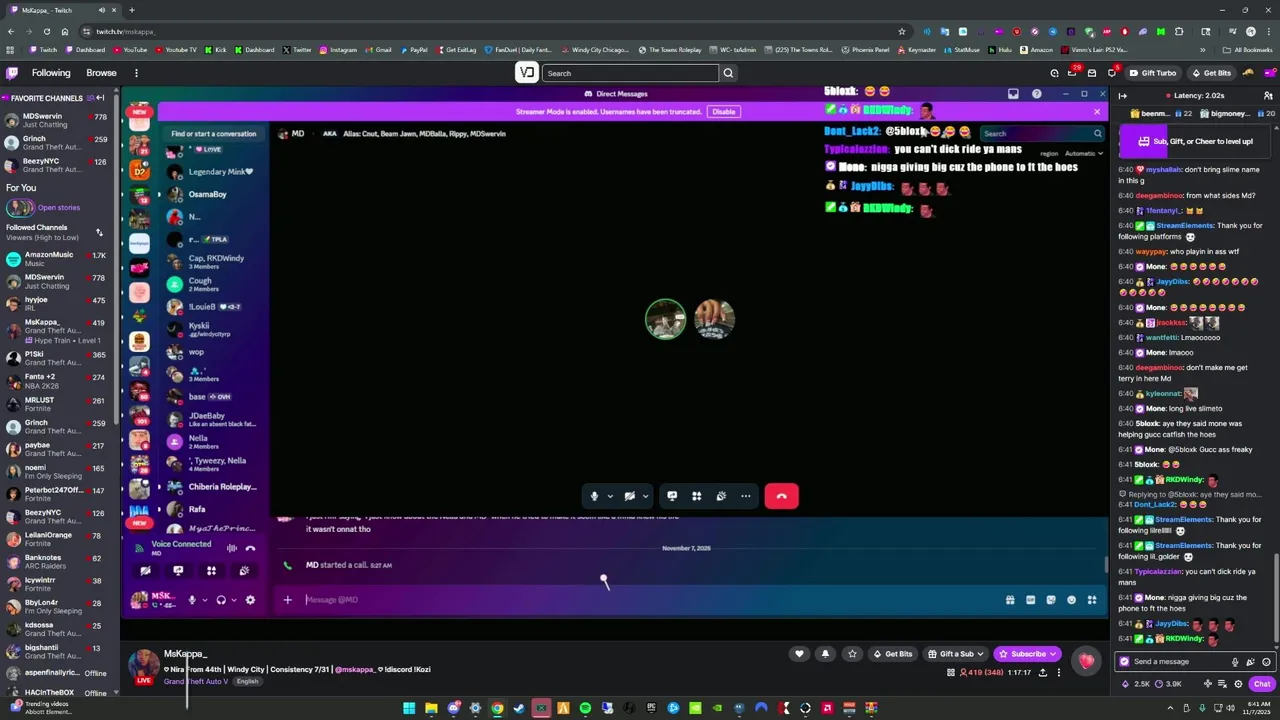Click the Subscribe button
Image resolution: width=1280 pixels, height=720 pixels.
click(x=1027, y=654)
